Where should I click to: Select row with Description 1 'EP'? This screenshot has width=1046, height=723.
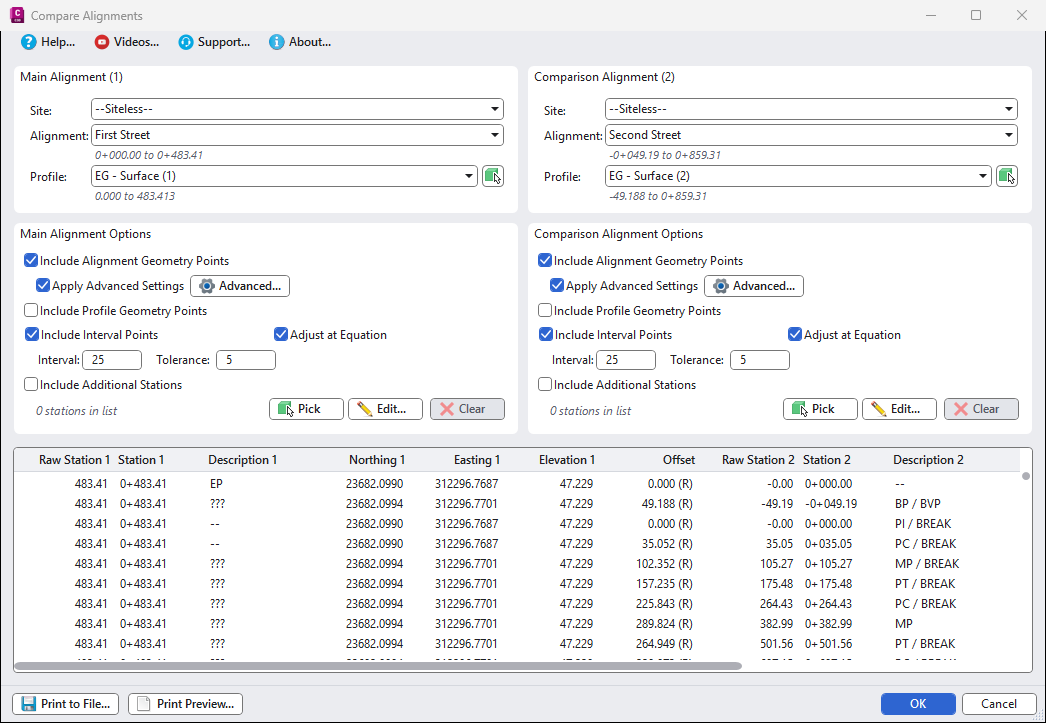(517, 484)
